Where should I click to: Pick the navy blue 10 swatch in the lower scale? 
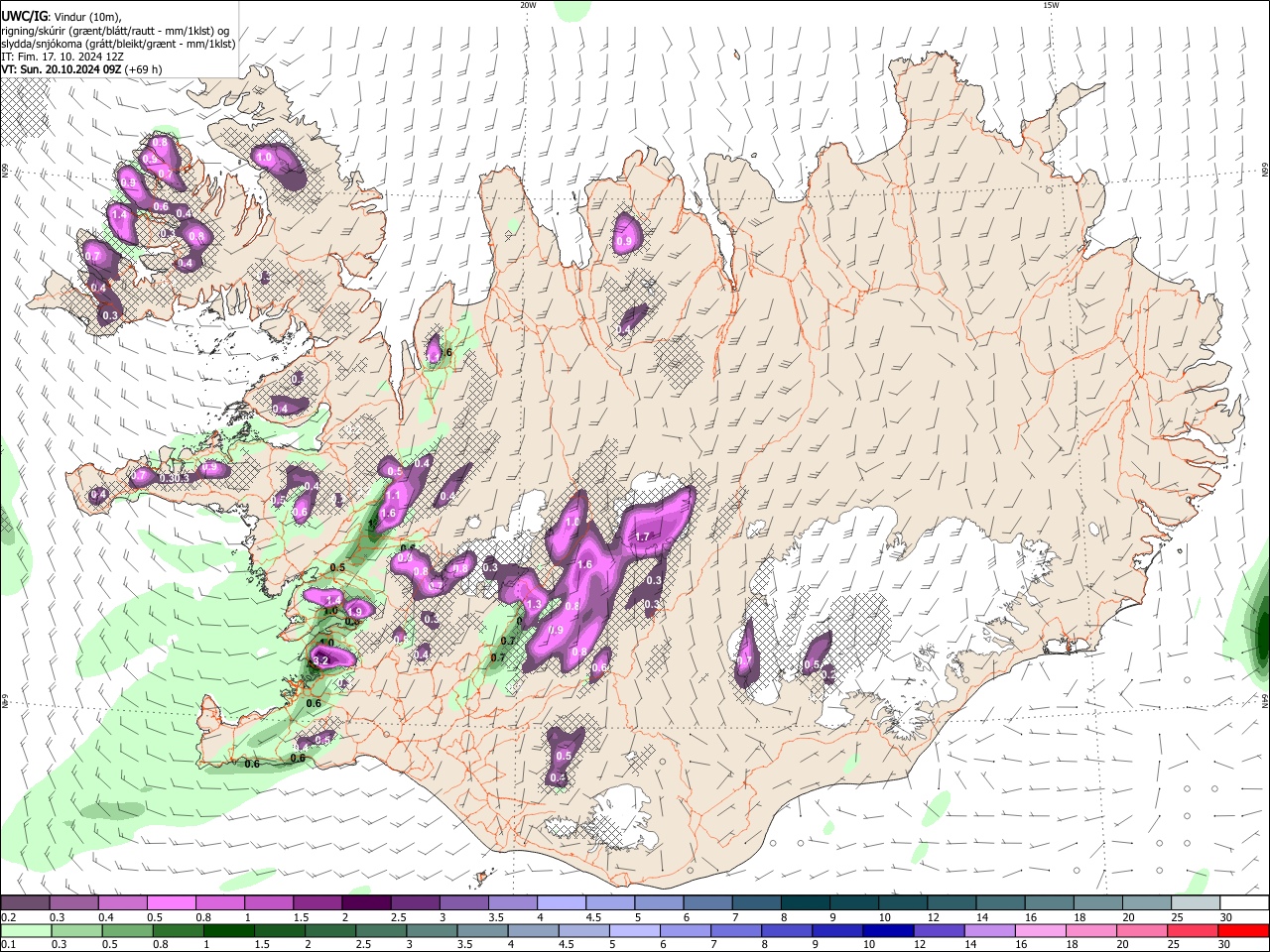(x=887, y=930)
